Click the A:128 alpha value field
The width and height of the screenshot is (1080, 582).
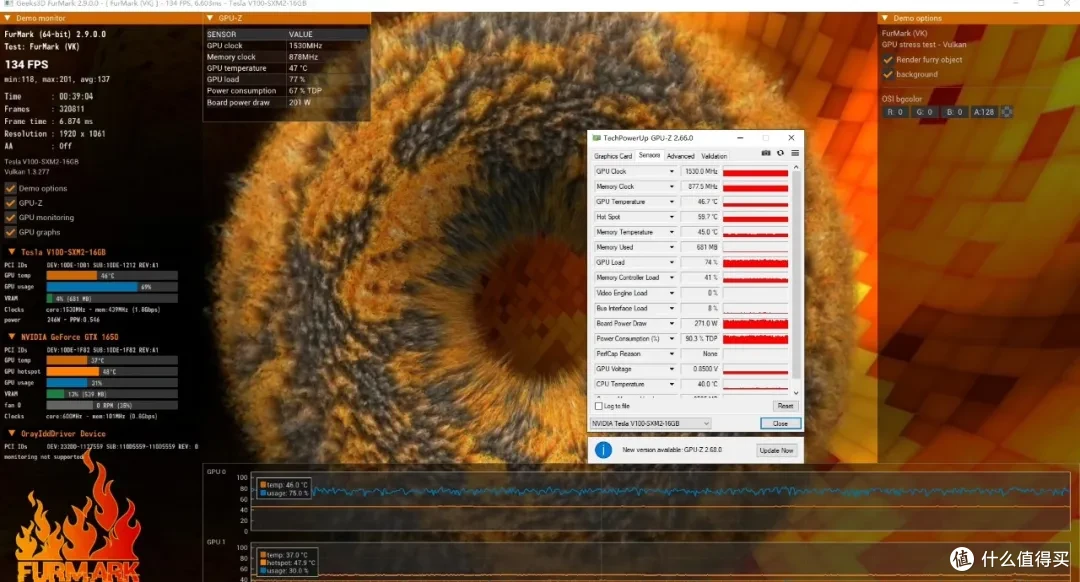[984, 112]
